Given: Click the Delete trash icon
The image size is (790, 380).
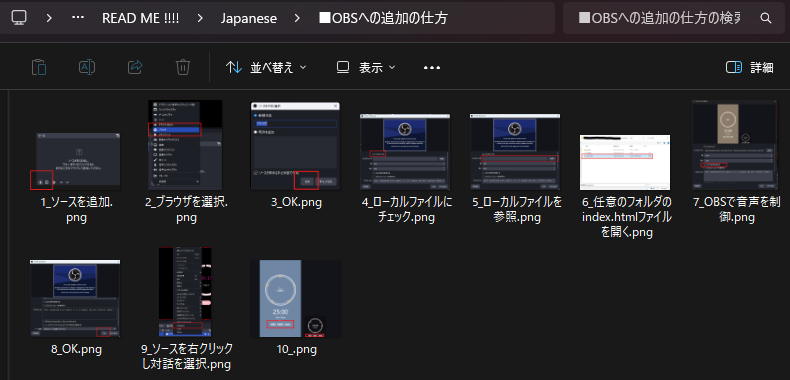Looking at the screenshot, I should pos(182,68).
